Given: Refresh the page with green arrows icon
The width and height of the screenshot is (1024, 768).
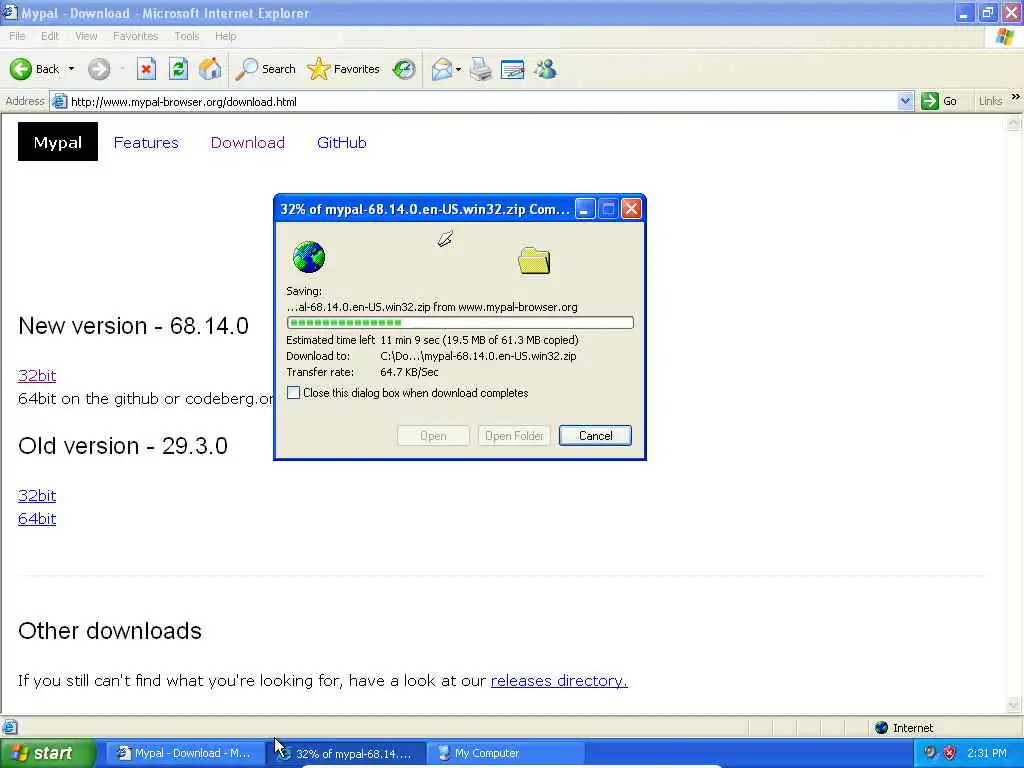Looking at the screenshot, I should pos(178,69).
